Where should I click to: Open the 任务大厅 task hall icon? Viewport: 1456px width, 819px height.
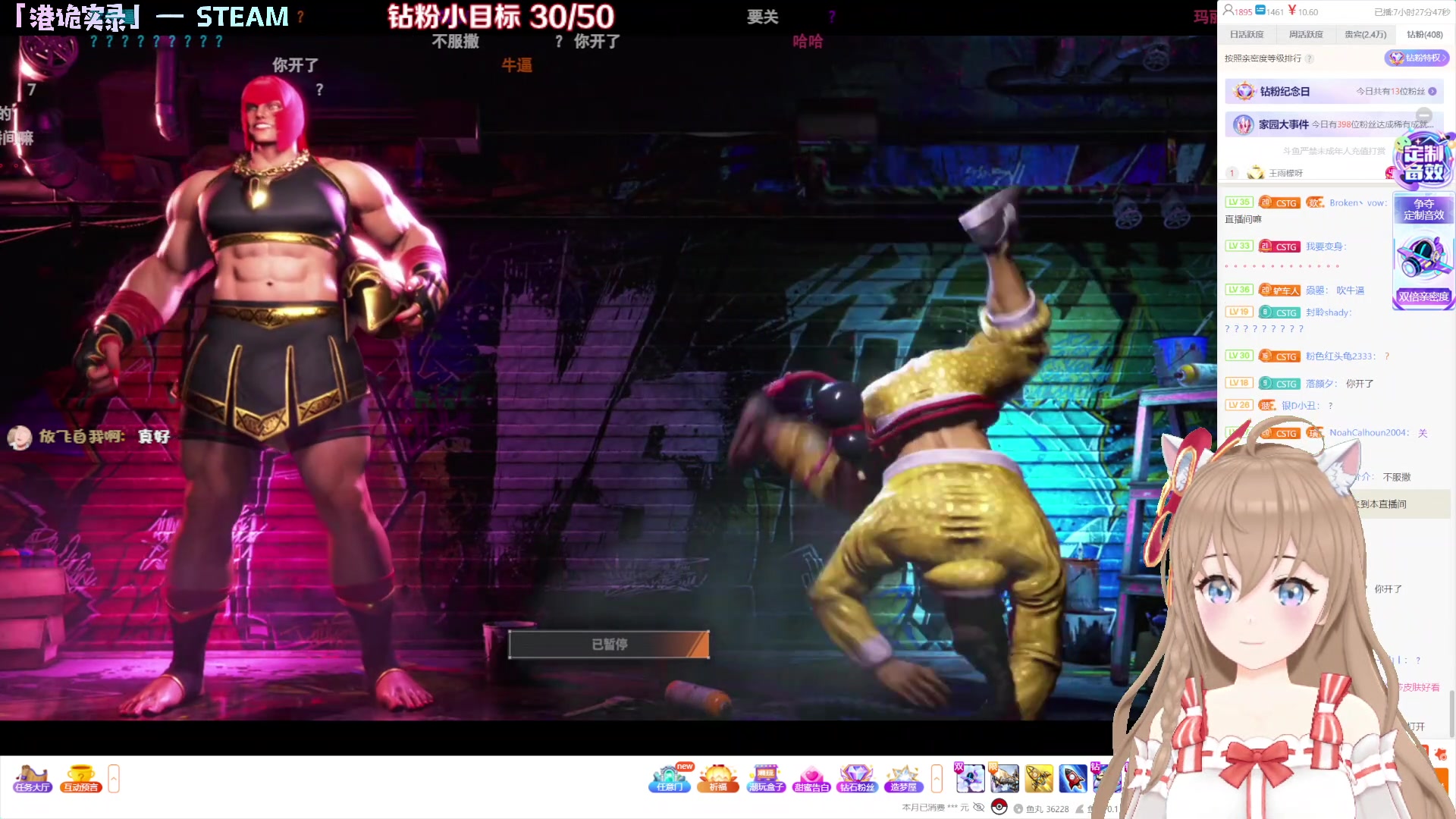[33, 779]
